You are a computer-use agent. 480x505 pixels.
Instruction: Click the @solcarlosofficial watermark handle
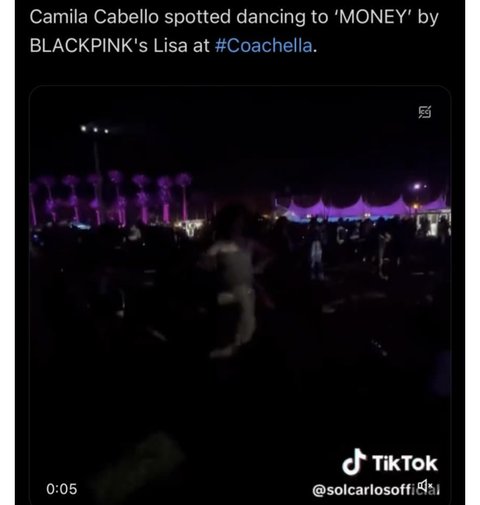point(376,490)
